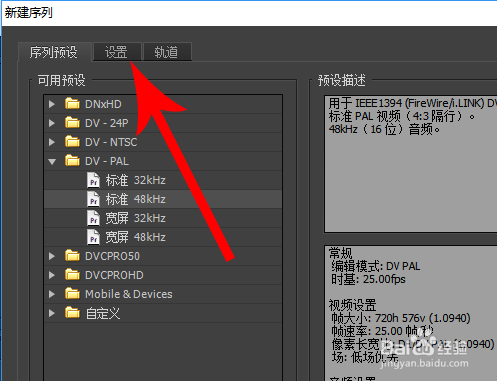The width and height of the screenshot is (497, 381).
Task: Switch to the 设置 tab
Action: (117, 52)
